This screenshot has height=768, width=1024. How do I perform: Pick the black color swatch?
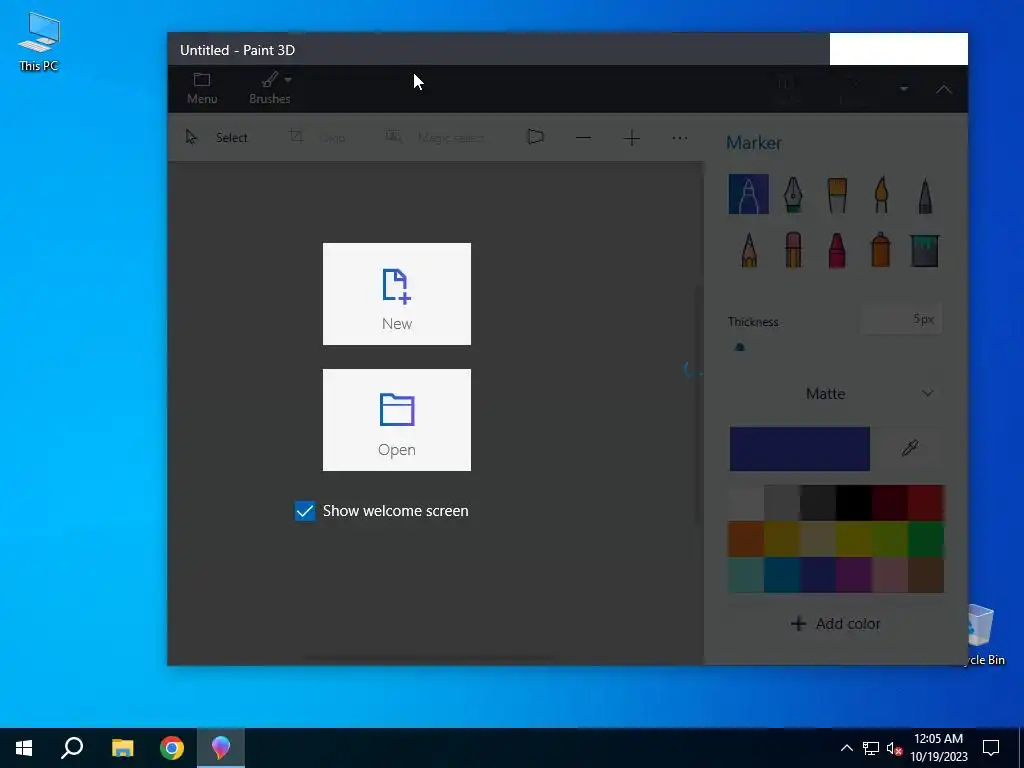tap(854, 503)
